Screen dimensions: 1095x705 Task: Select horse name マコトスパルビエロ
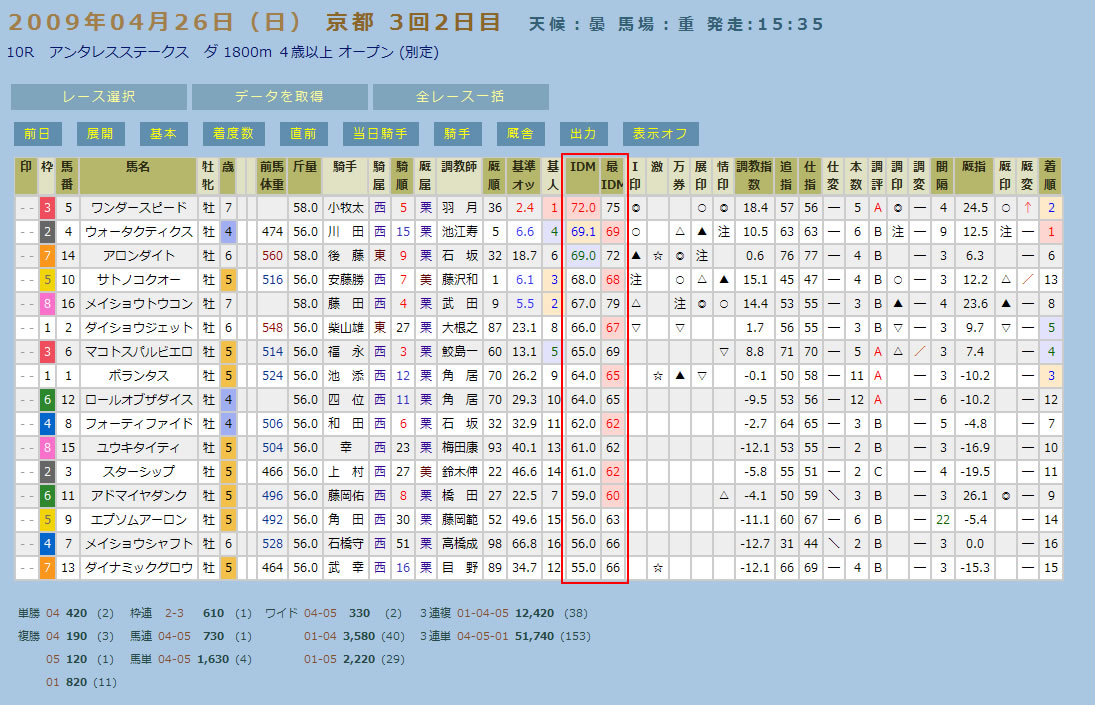(x=138, y=352)
